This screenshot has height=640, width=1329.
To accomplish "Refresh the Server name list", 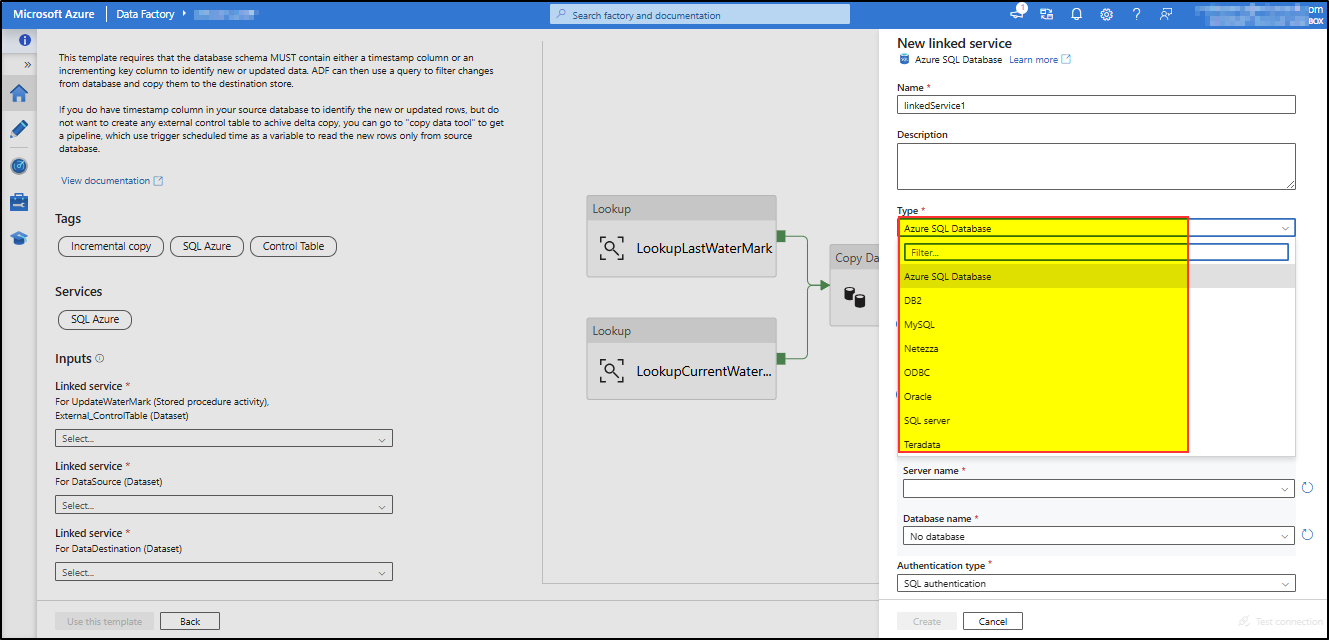I will [x=1307, y=488].
